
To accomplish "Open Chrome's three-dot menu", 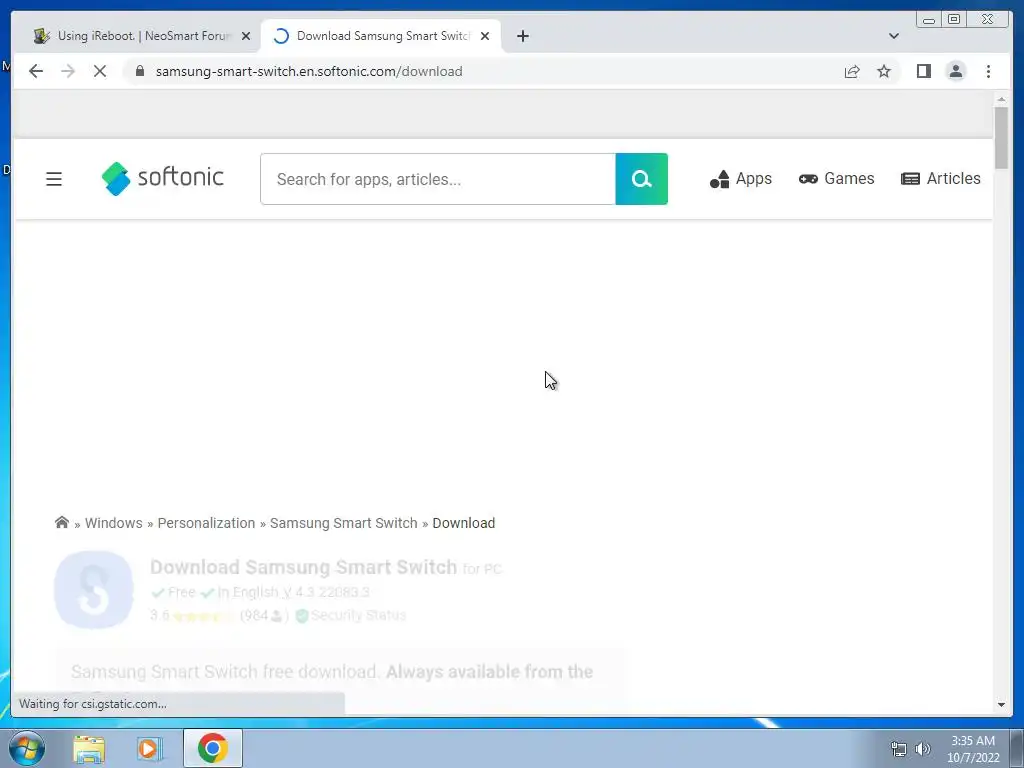I will pyautogui.click(x=988, y=71).
